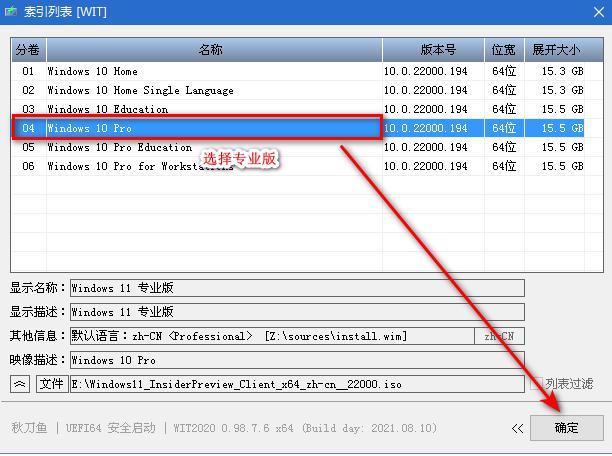Screen dimensions: 612x456
Task: Click the 显示描述 input field
Action: (297, 312)
